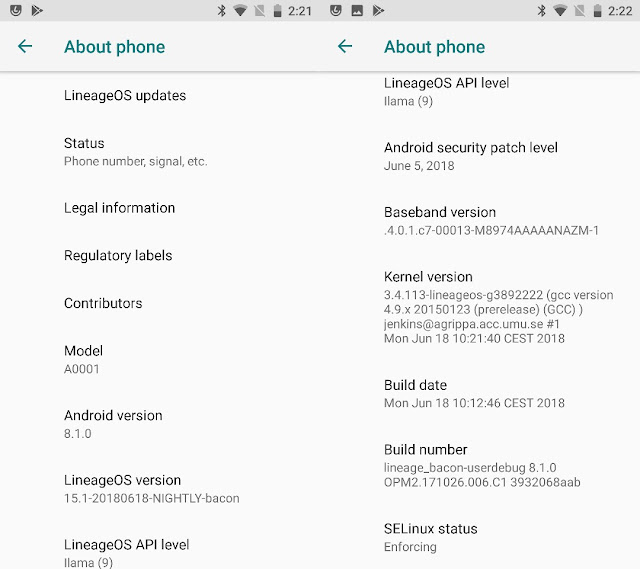Tap LineageOS version 15.1 nightly entry

click(160, 489)
